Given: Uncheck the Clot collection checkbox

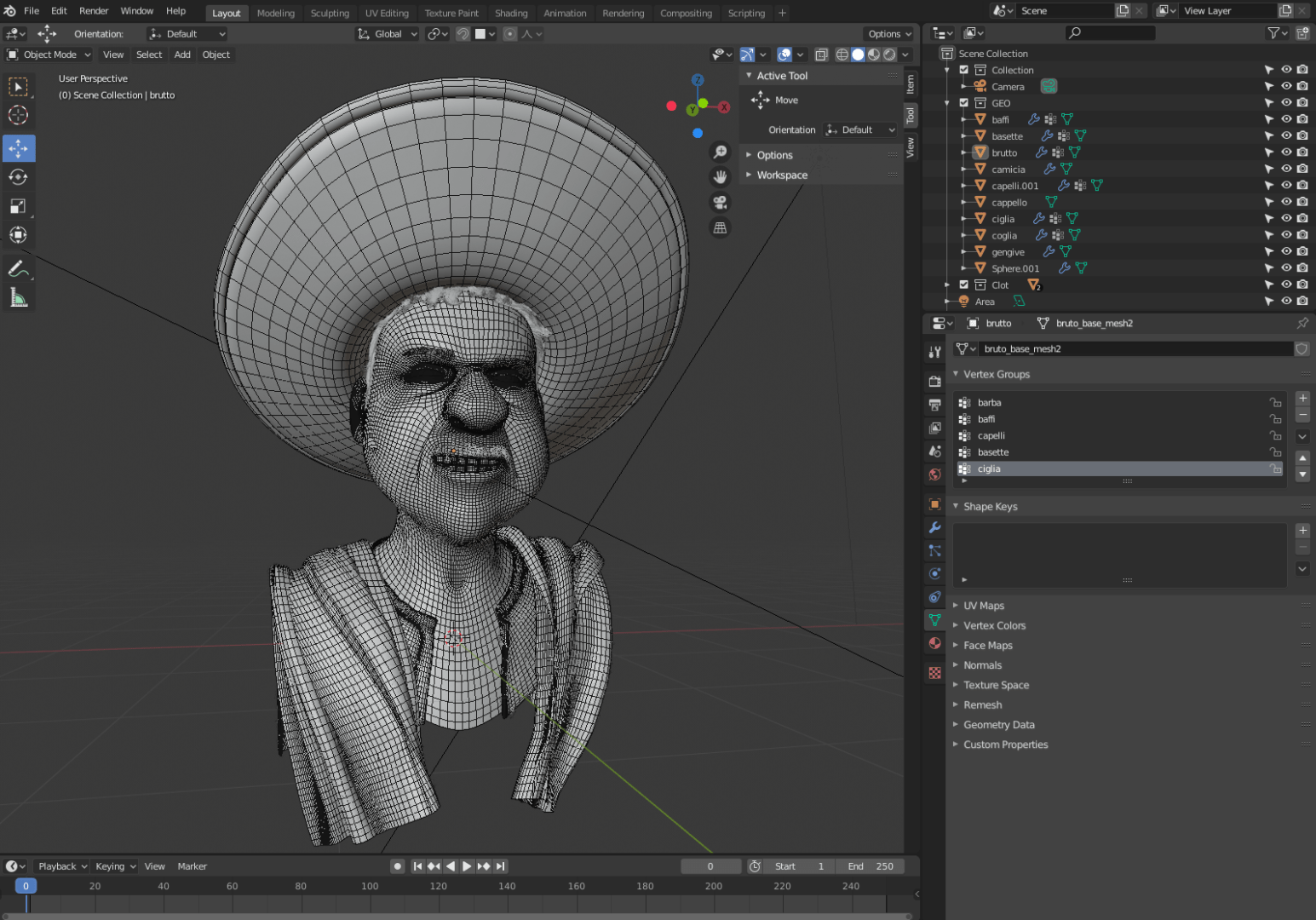Looking at the screenshot, I should coord(964,285).
